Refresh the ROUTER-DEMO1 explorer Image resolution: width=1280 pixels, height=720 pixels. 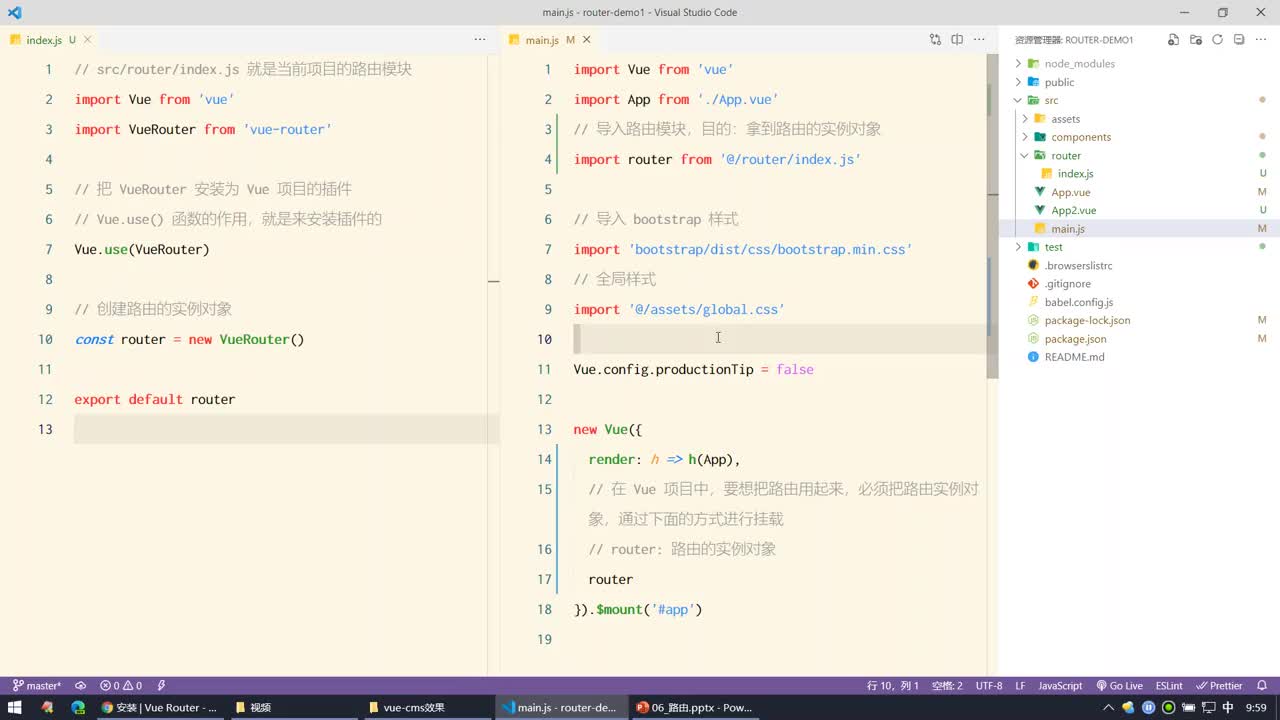point(1217,40)
